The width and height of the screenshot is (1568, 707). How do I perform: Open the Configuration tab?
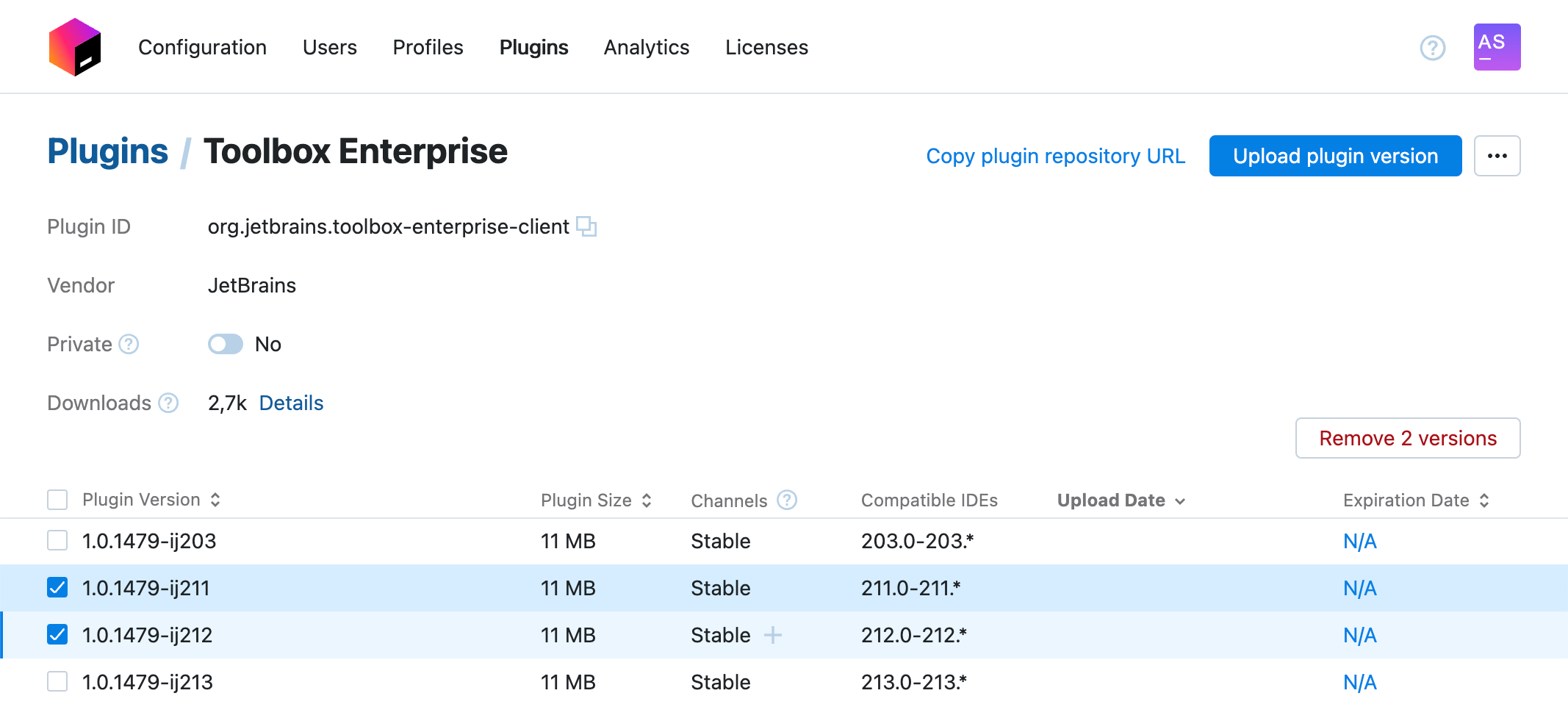click(202, 47)
